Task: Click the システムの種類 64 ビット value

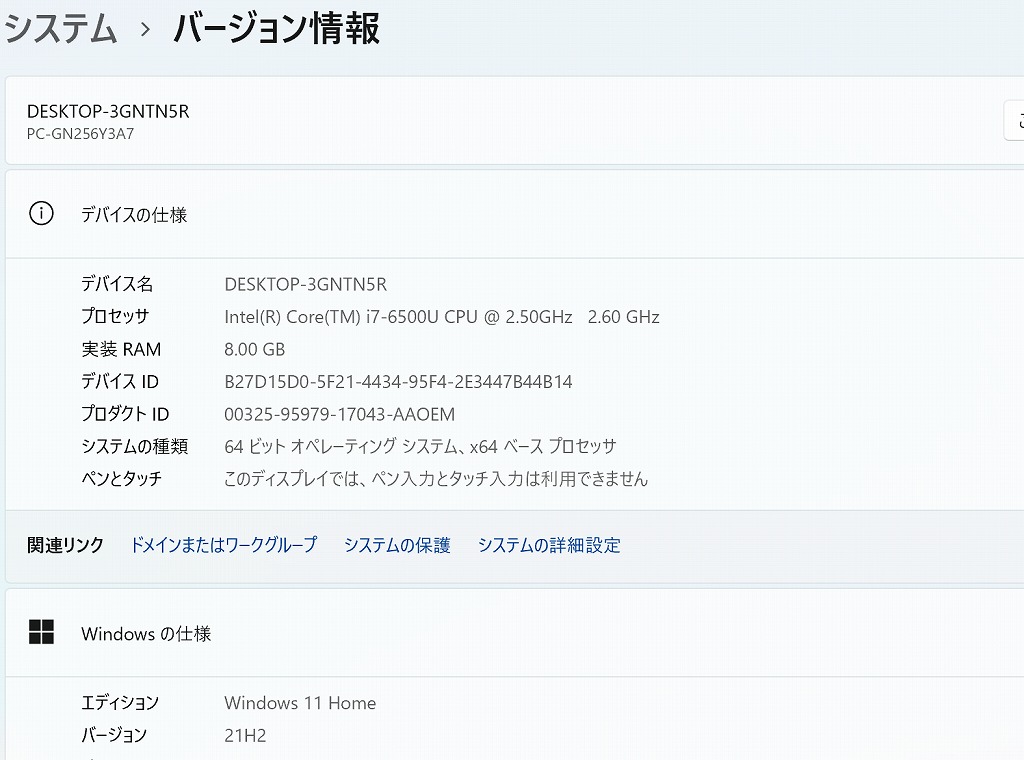Action: (420, 446)
